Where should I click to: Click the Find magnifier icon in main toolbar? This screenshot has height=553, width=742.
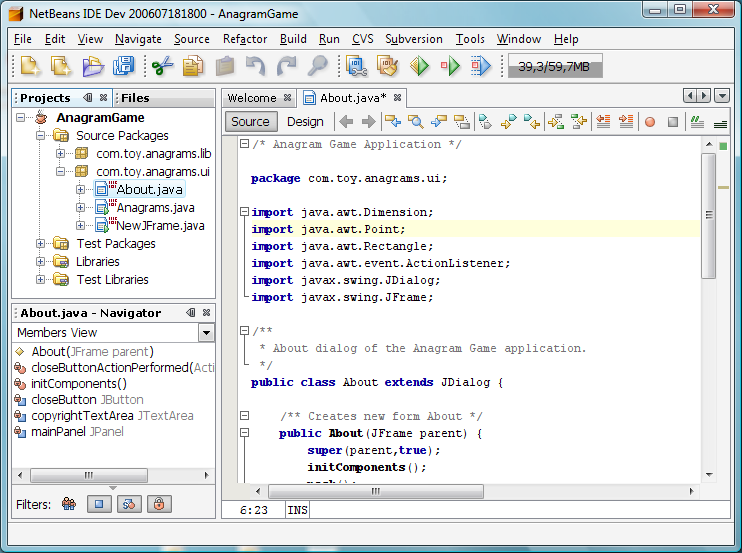point(317,66)
